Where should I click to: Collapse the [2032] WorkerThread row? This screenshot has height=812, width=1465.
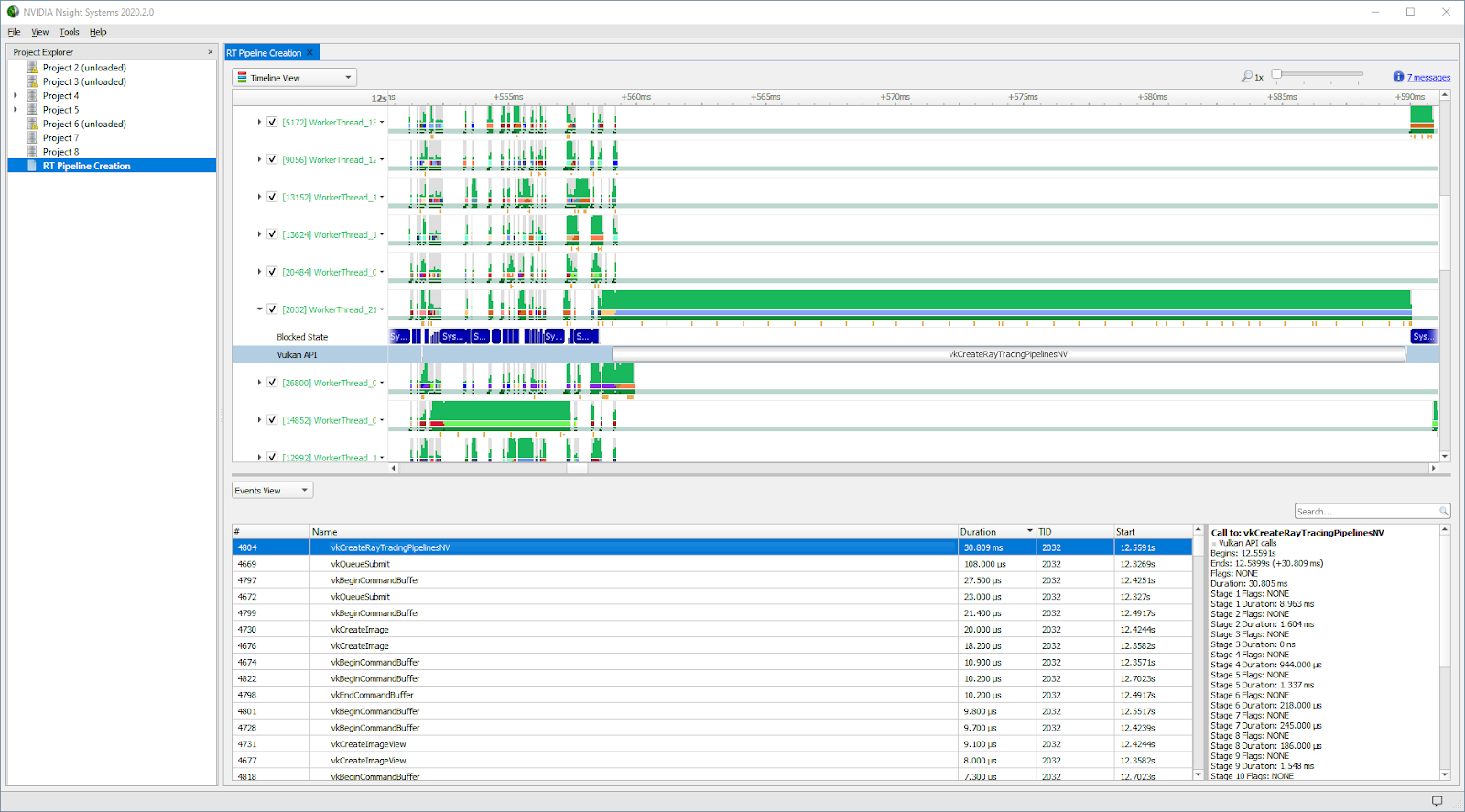(259, 309)
